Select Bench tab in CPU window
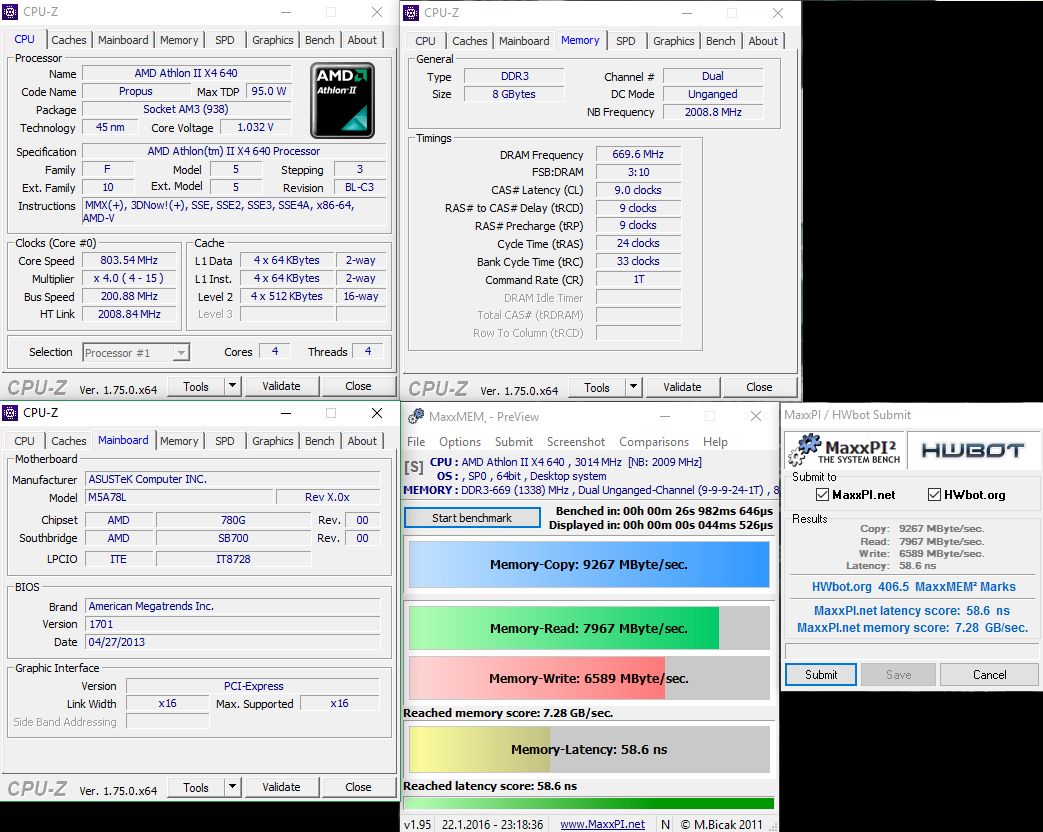 pos(319,40)
